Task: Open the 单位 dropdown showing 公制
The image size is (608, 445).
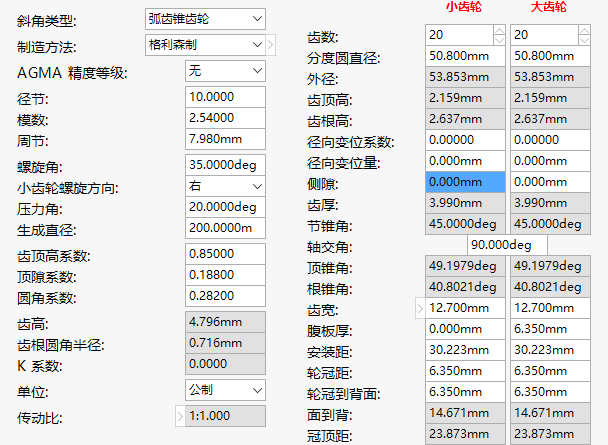Action: coord(225,390)
